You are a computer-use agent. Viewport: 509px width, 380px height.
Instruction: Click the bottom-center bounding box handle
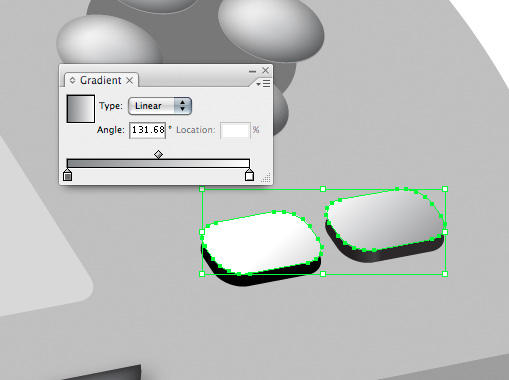[x=323, y=274]
